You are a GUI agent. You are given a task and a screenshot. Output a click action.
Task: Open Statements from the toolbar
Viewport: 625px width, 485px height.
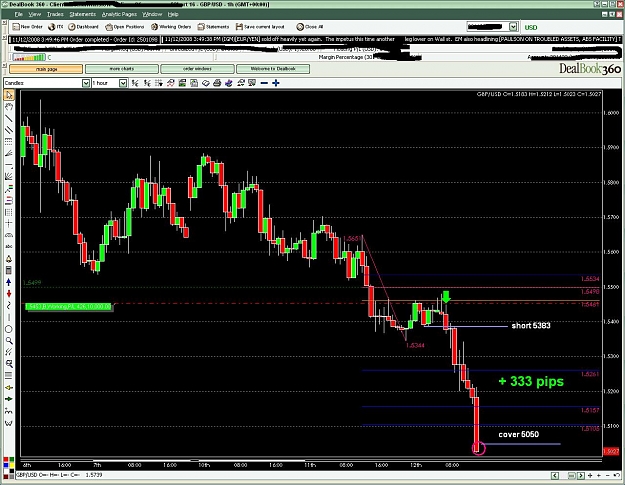[x=213, y=27]
